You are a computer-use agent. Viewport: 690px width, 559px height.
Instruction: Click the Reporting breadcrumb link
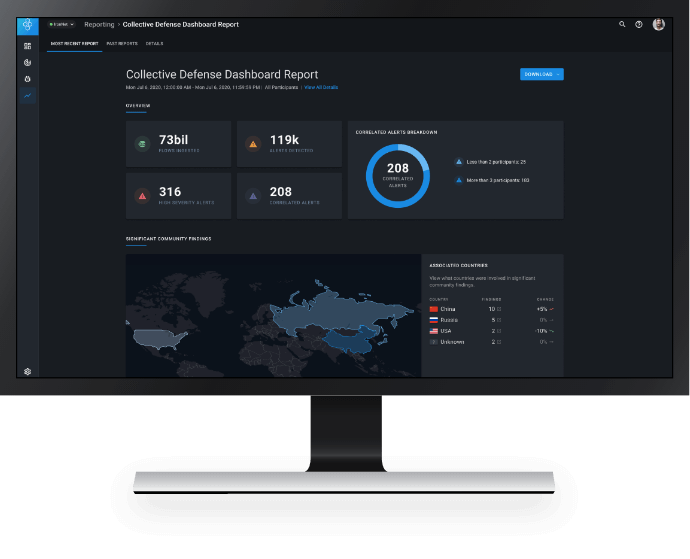pos(99,25)
